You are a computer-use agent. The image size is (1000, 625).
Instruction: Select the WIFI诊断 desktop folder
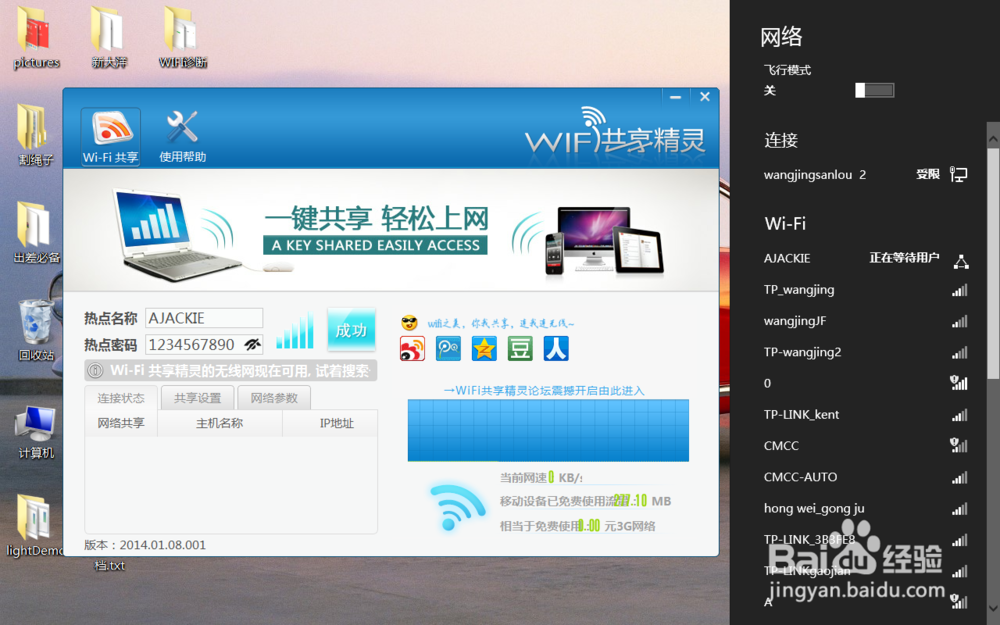tap(183, 38)
